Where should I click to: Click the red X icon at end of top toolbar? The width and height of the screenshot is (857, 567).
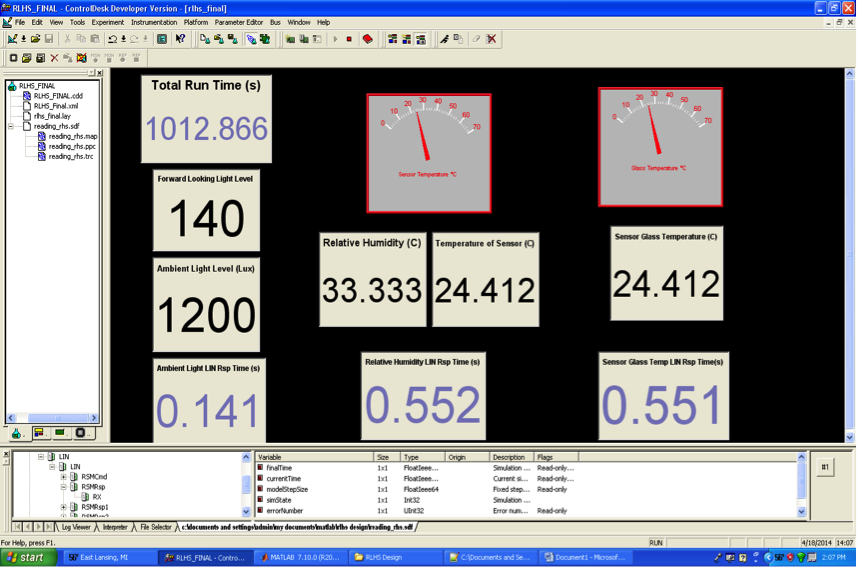491,39
